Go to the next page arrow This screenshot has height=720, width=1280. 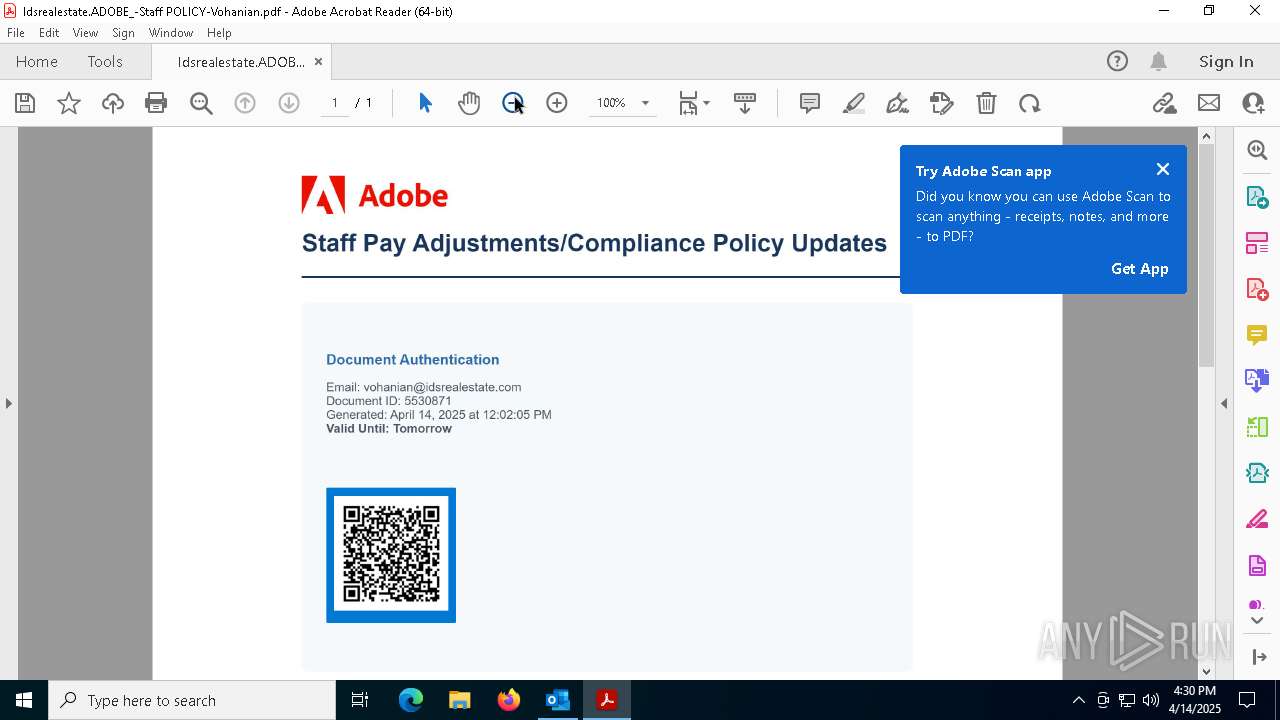pos(289,103)
